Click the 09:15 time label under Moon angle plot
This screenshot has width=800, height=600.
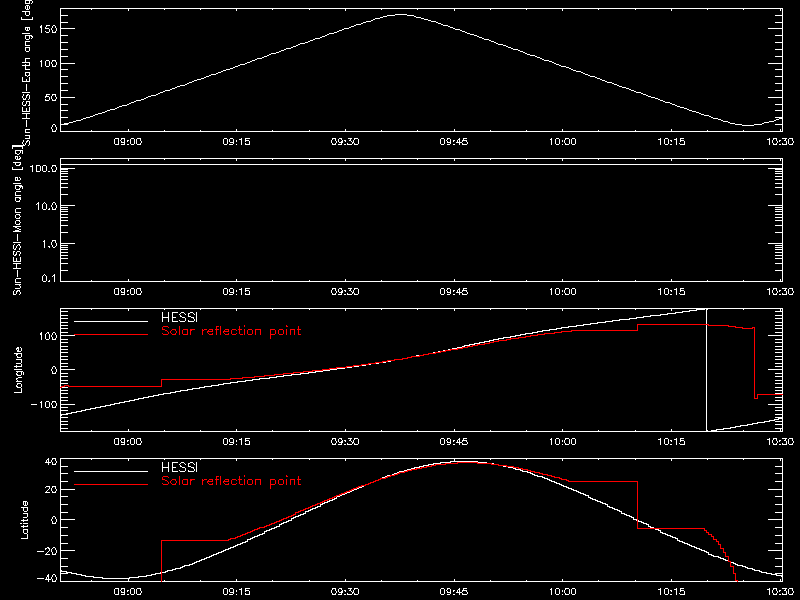click(x=236, y=292)
